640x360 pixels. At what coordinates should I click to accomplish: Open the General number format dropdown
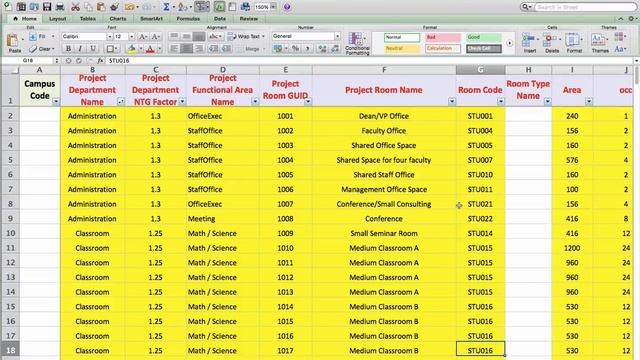[x=337, y=36]
